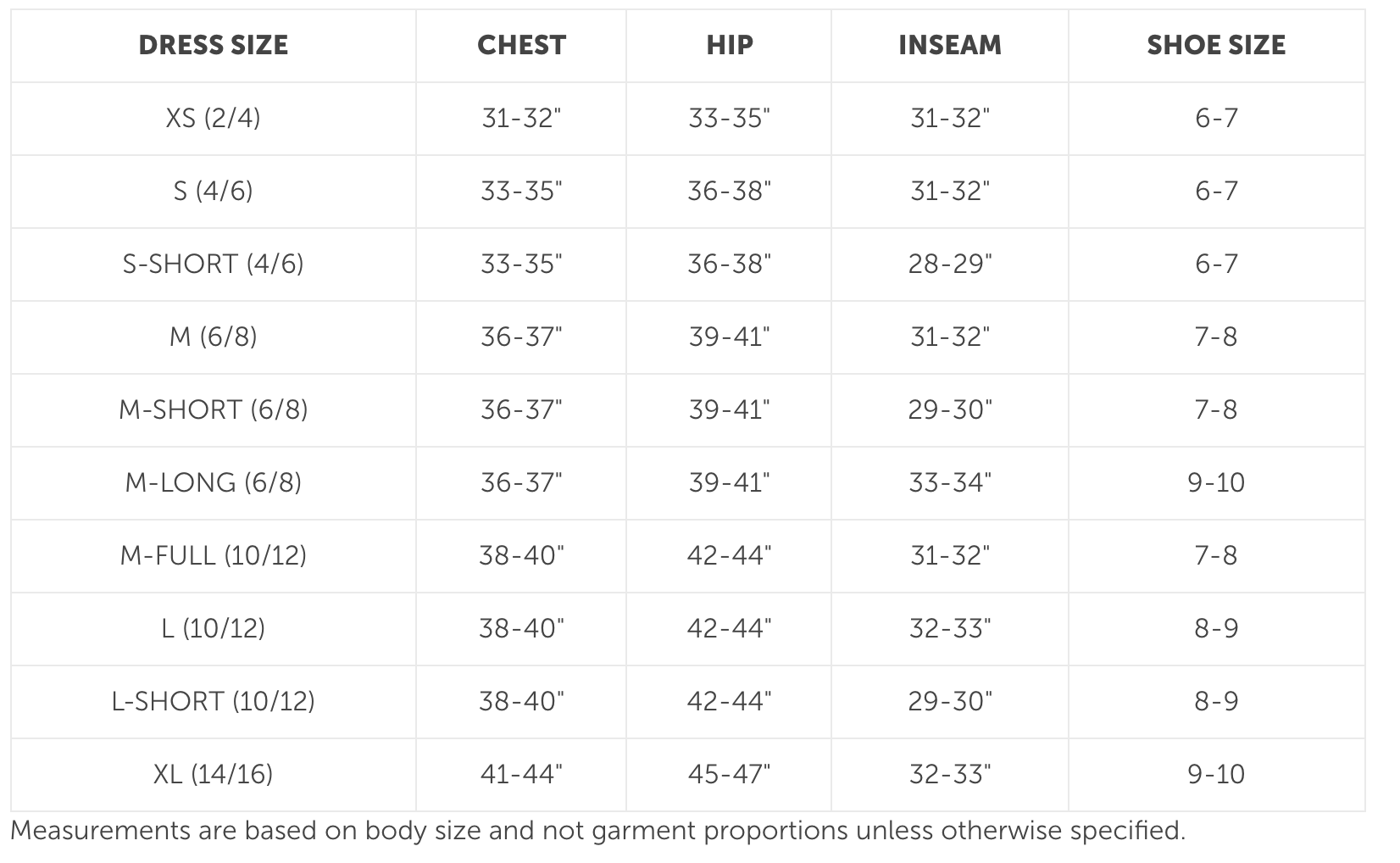Click the DRESS SIZE column header
Viewport: 1400px width, 863px height.
(213, 45)
